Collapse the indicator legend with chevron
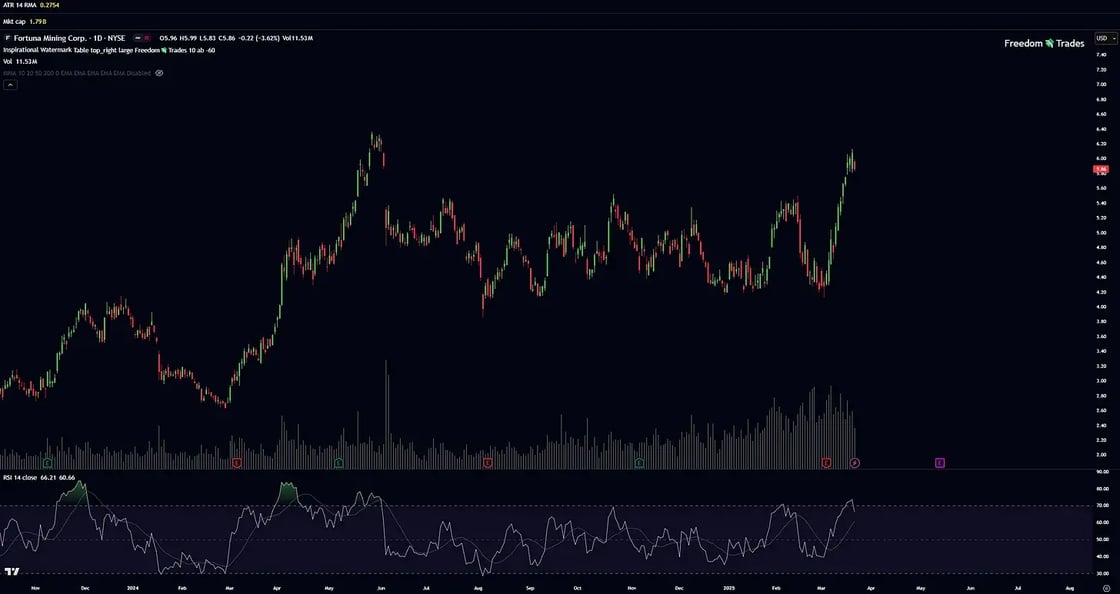 [x=10, y=85]
